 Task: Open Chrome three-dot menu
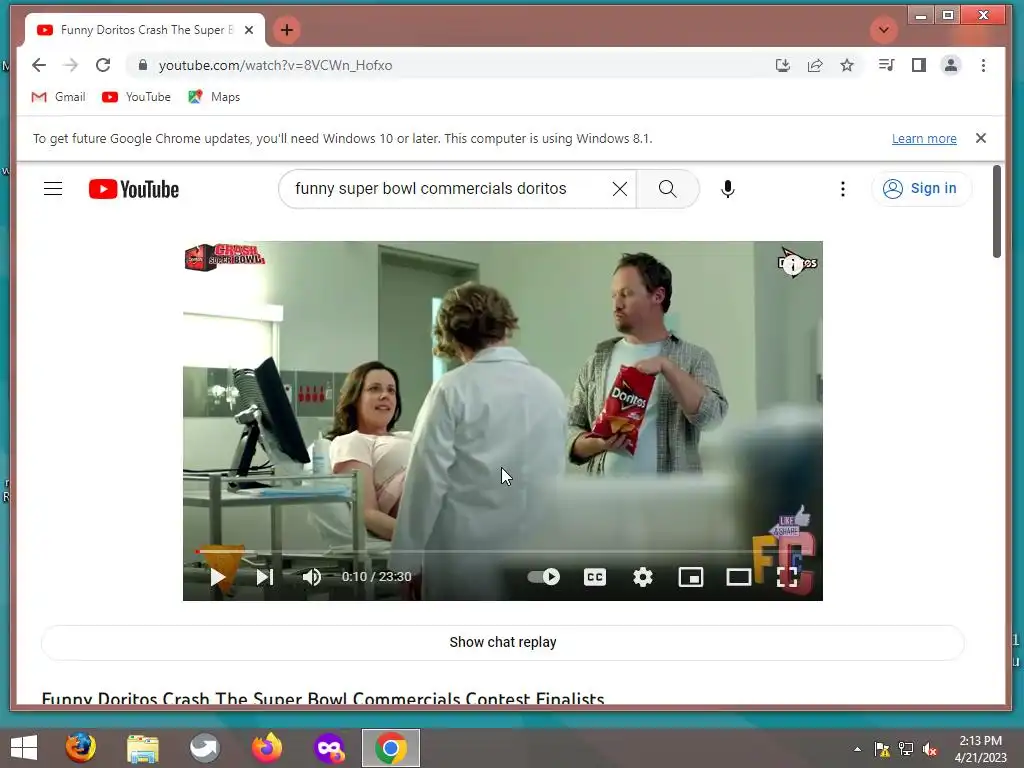983,65
